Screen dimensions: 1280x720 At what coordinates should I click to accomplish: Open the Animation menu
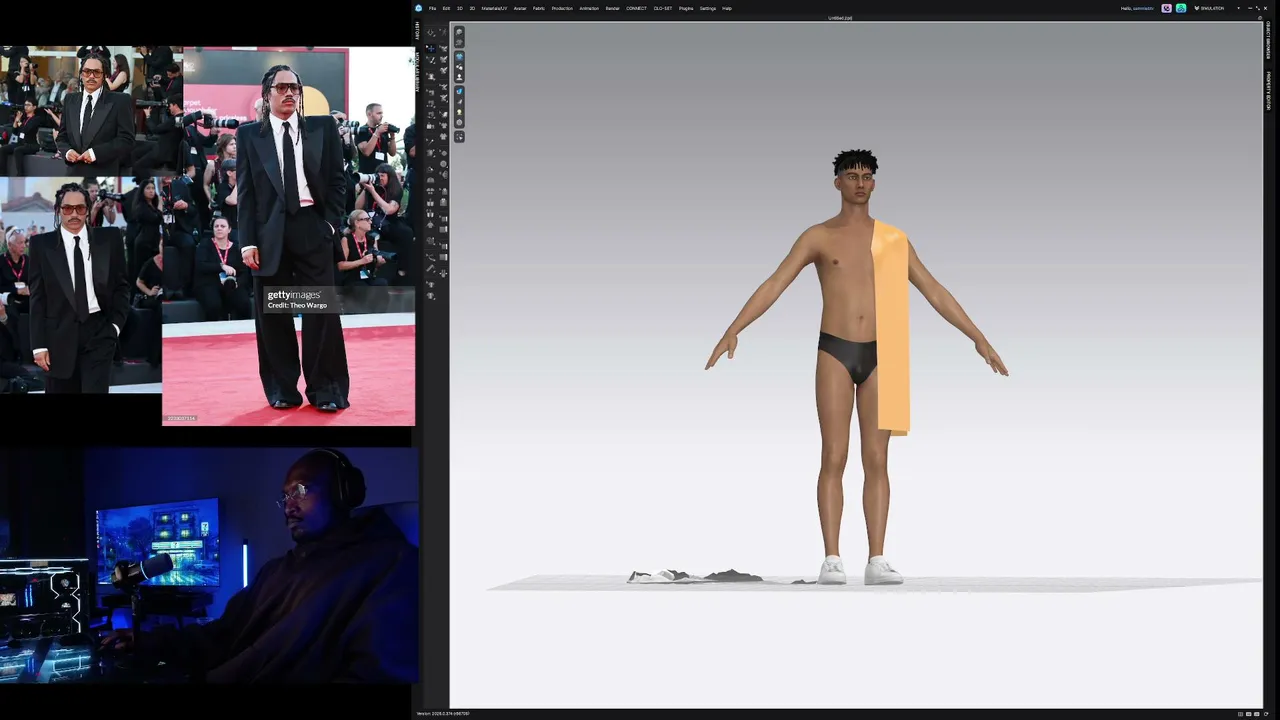click(x=589, y=8)
